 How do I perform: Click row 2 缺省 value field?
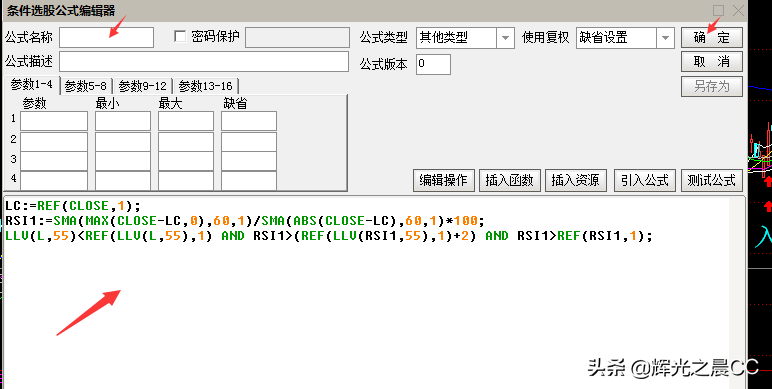point(249,142)
